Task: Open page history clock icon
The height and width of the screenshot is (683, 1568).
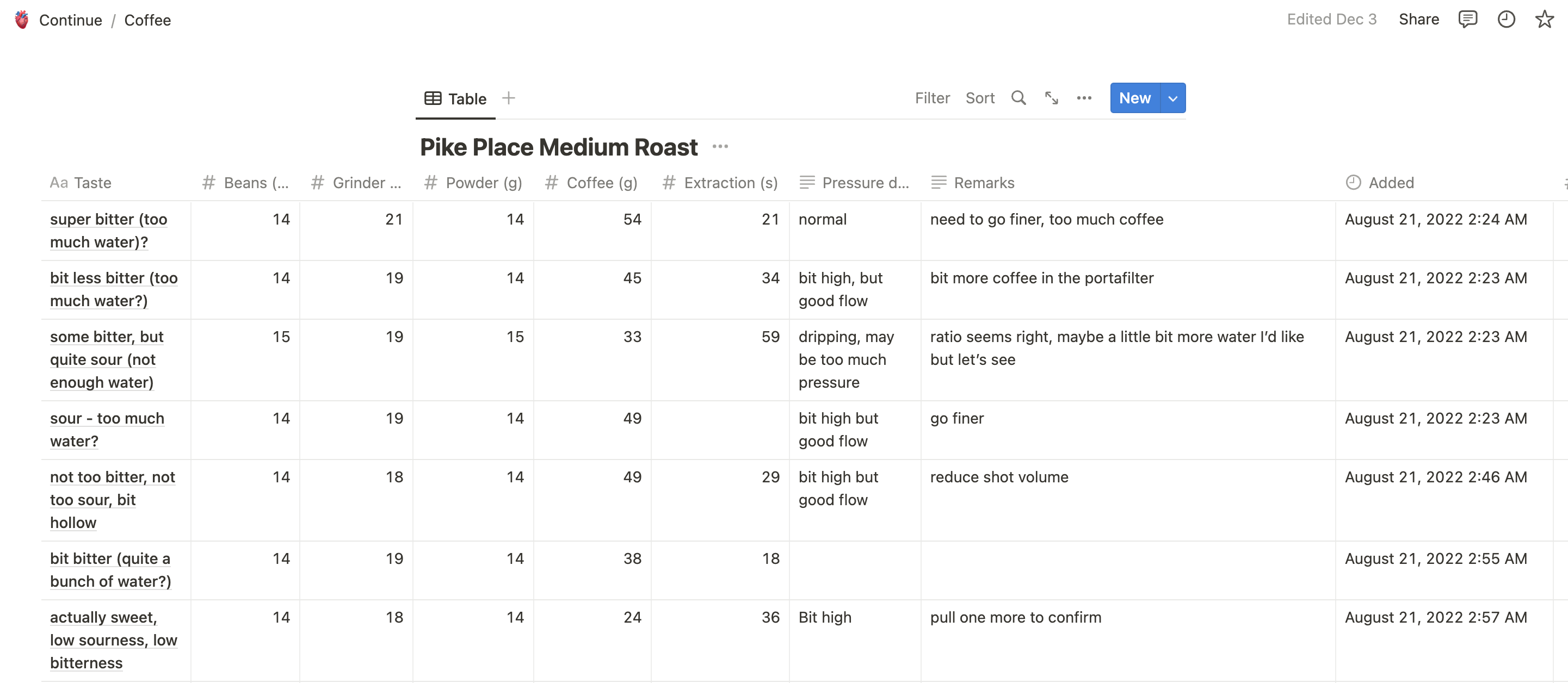Action: click(1506, 20)
